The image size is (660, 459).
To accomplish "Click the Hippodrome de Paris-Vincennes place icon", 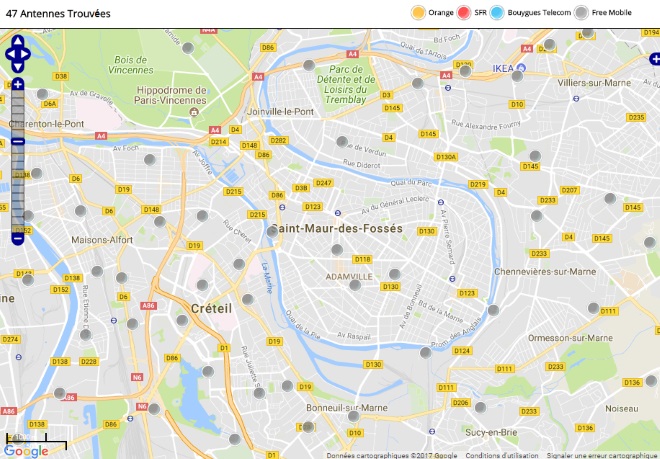I will point(194,112).
